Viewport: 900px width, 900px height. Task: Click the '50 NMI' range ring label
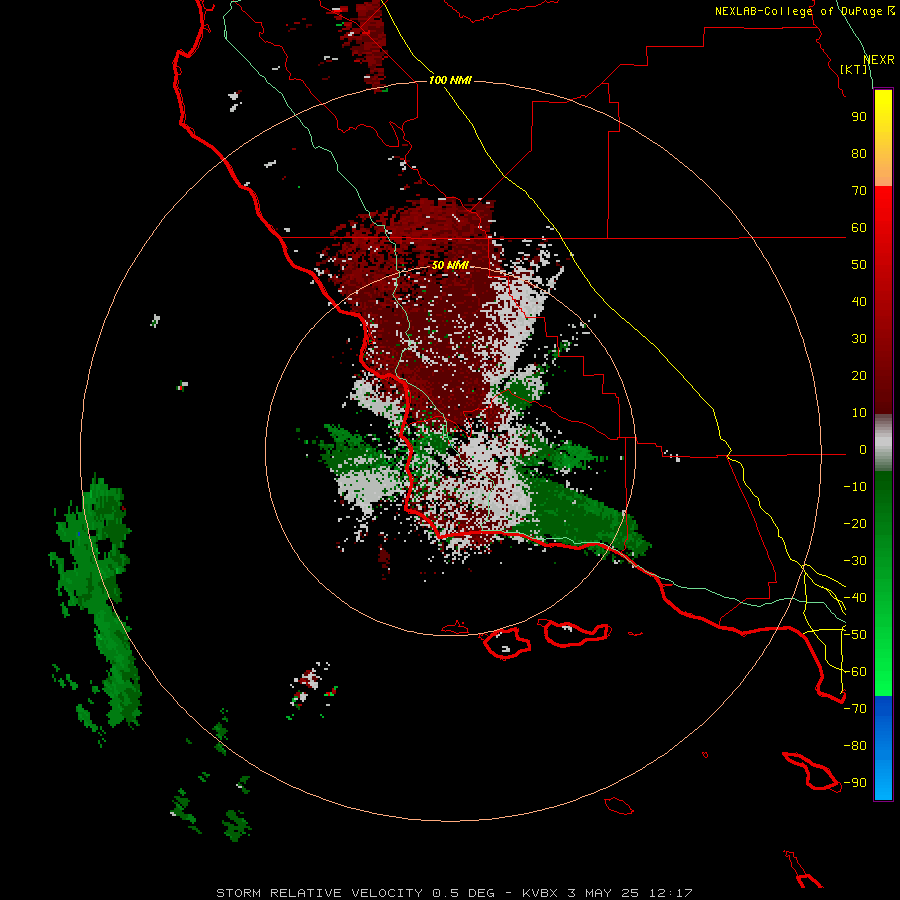[450, 265]
